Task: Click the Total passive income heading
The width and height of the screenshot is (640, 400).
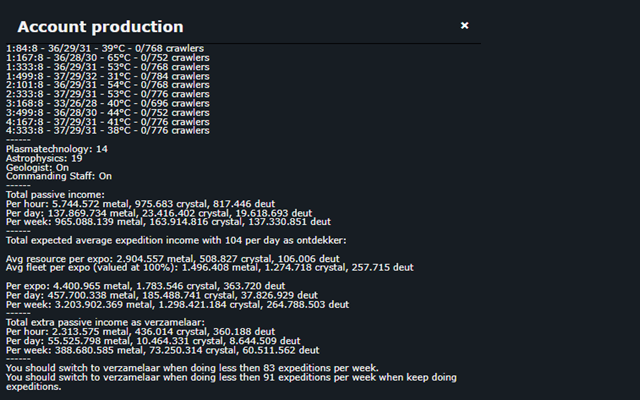Action: click(x=55, y=195)
